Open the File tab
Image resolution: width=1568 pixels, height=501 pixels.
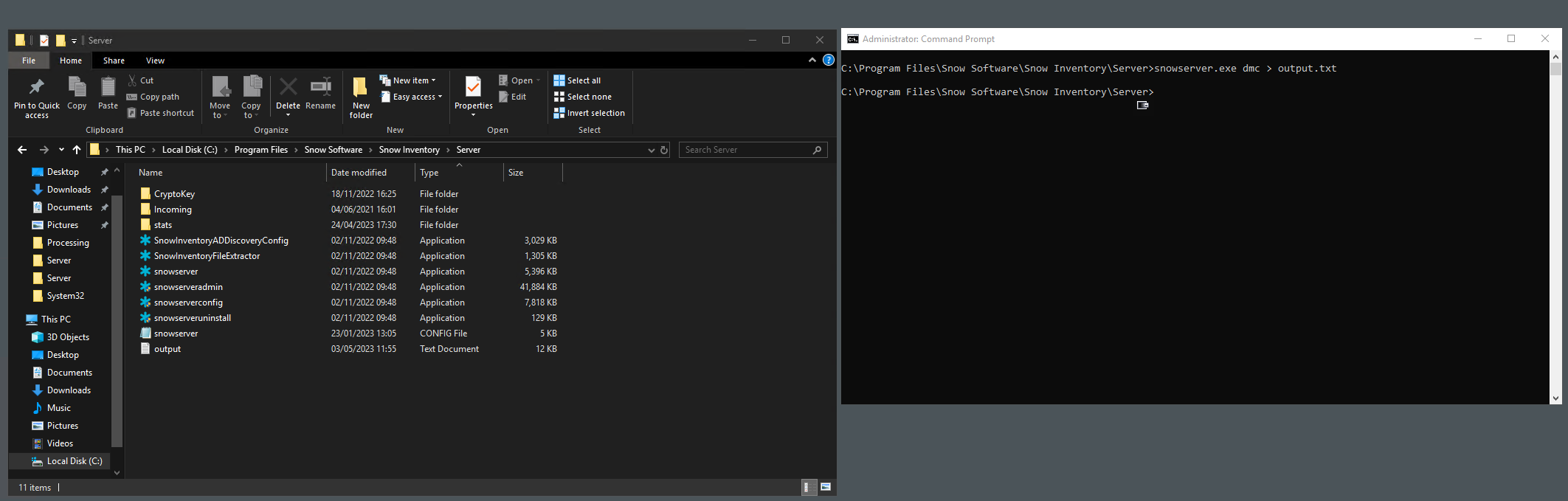(x=29, y=61)
